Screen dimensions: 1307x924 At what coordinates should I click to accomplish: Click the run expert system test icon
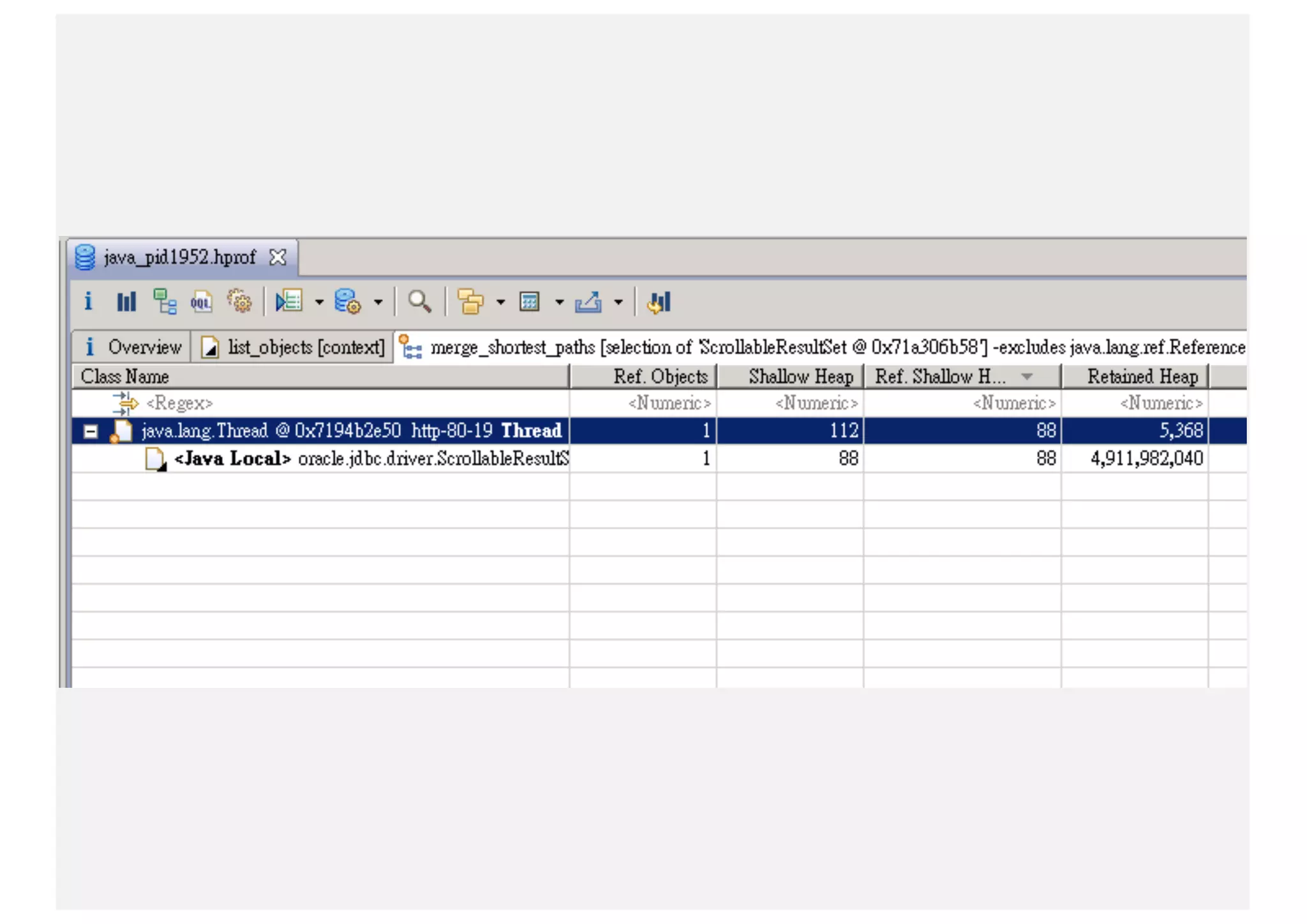[288, 301]
